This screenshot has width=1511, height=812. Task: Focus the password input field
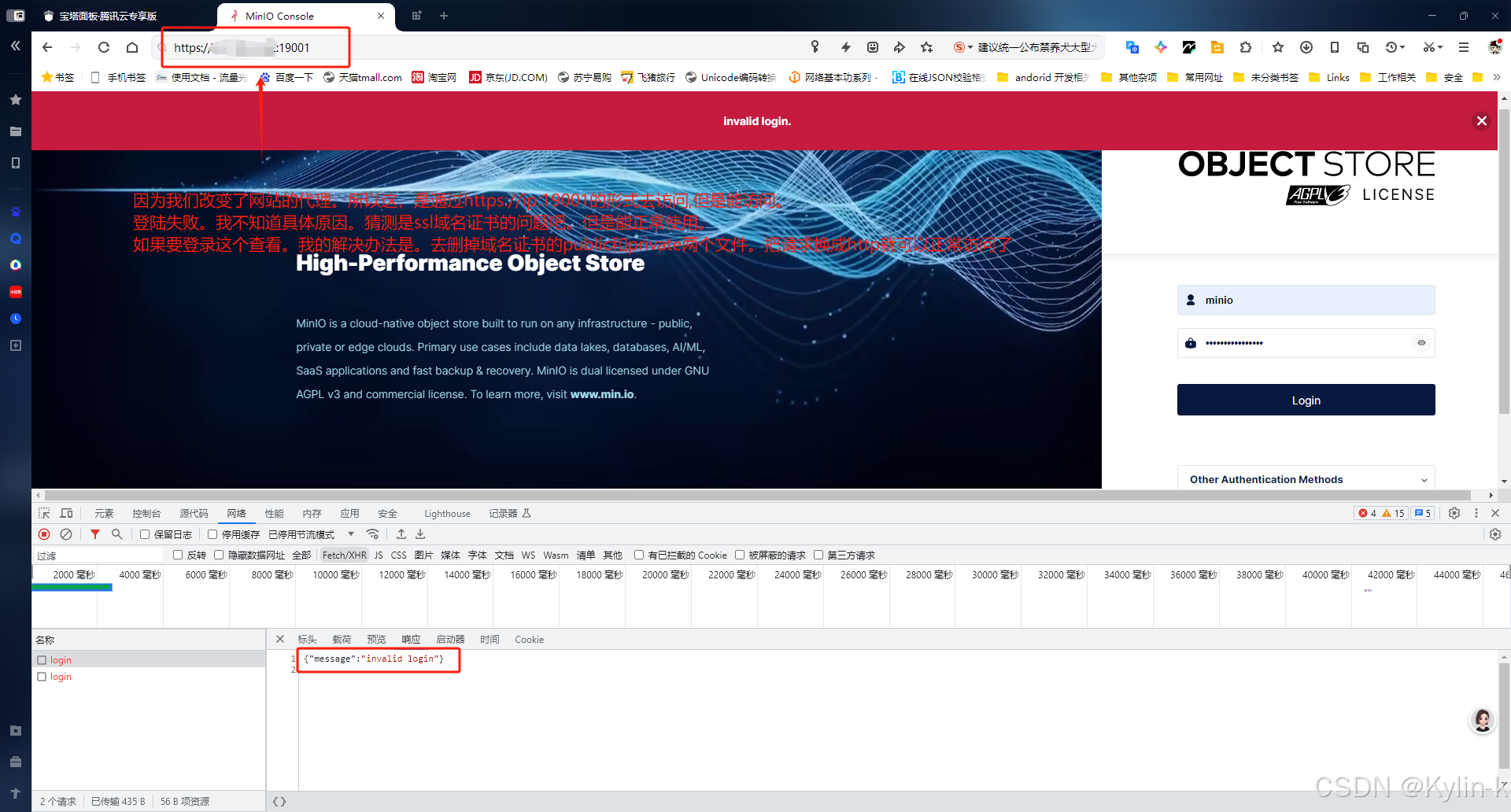pyautogui.click(x=1306, y=343)
